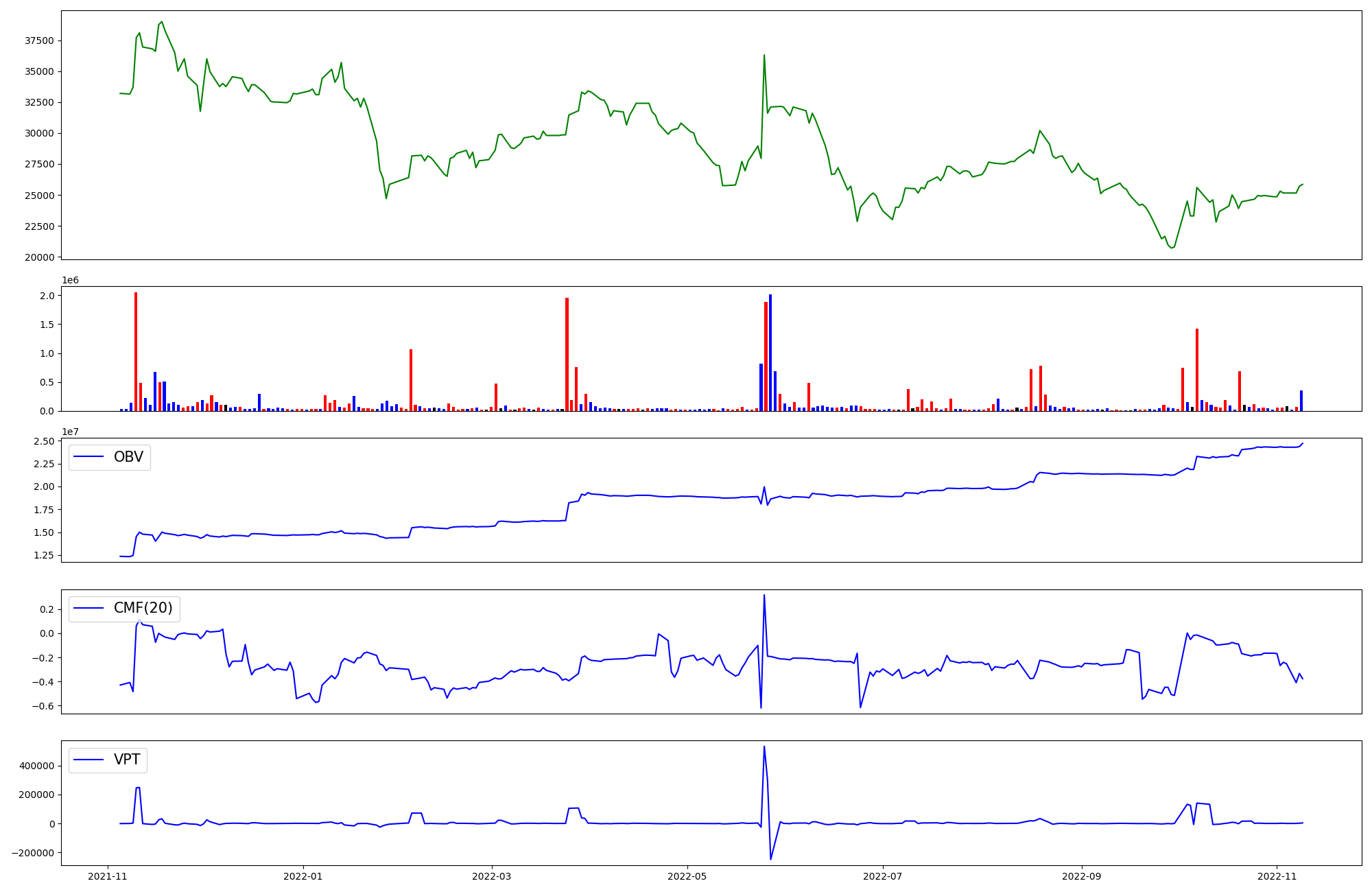This screenshot has width=1372, height=892.
Task: Click the 2022-09 x-axis date label
Action: (x=1082, y=876)
